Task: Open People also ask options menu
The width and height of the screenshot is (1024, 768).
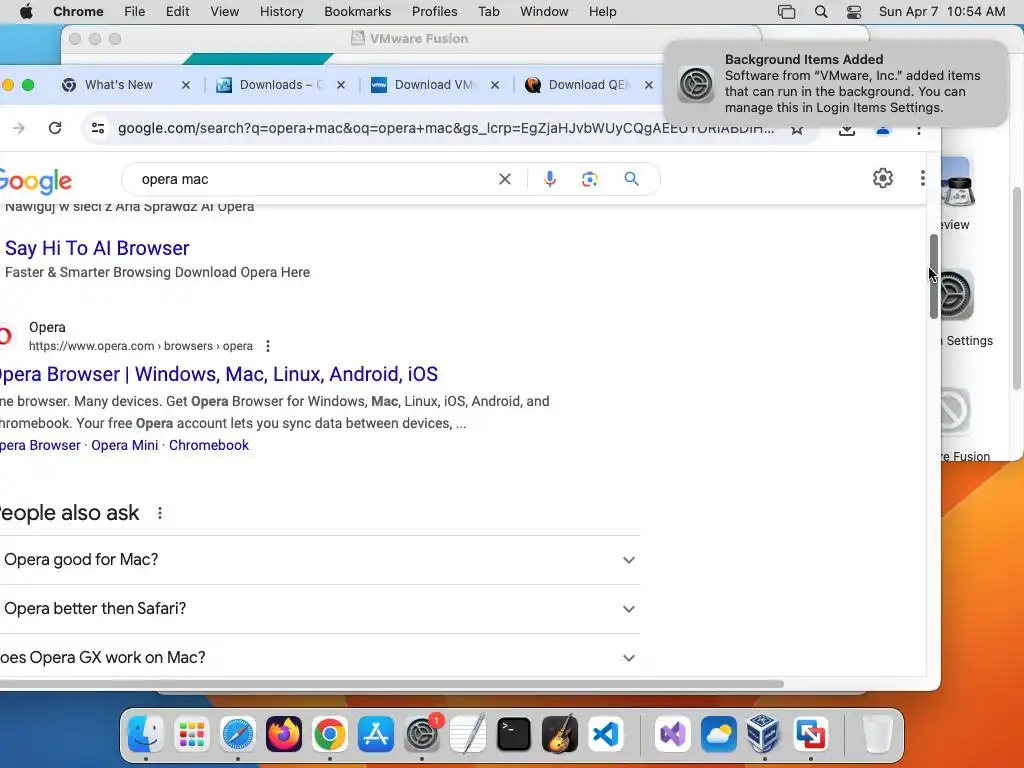Action: [x=160, y=513]
